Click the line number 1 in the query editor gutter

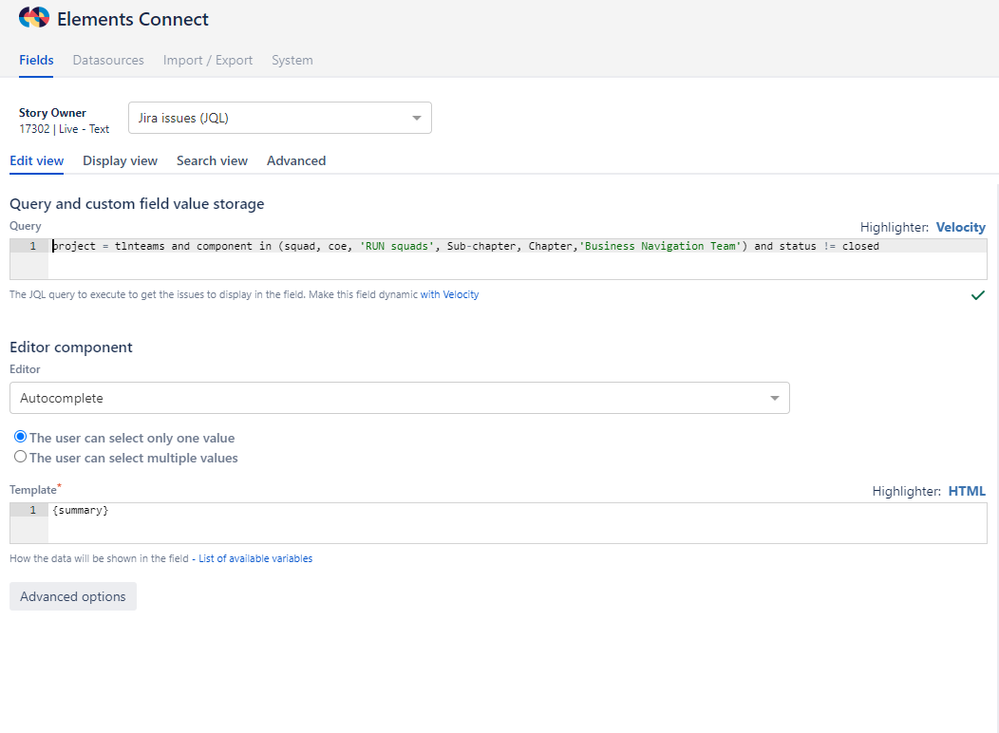tap(33, 246)
